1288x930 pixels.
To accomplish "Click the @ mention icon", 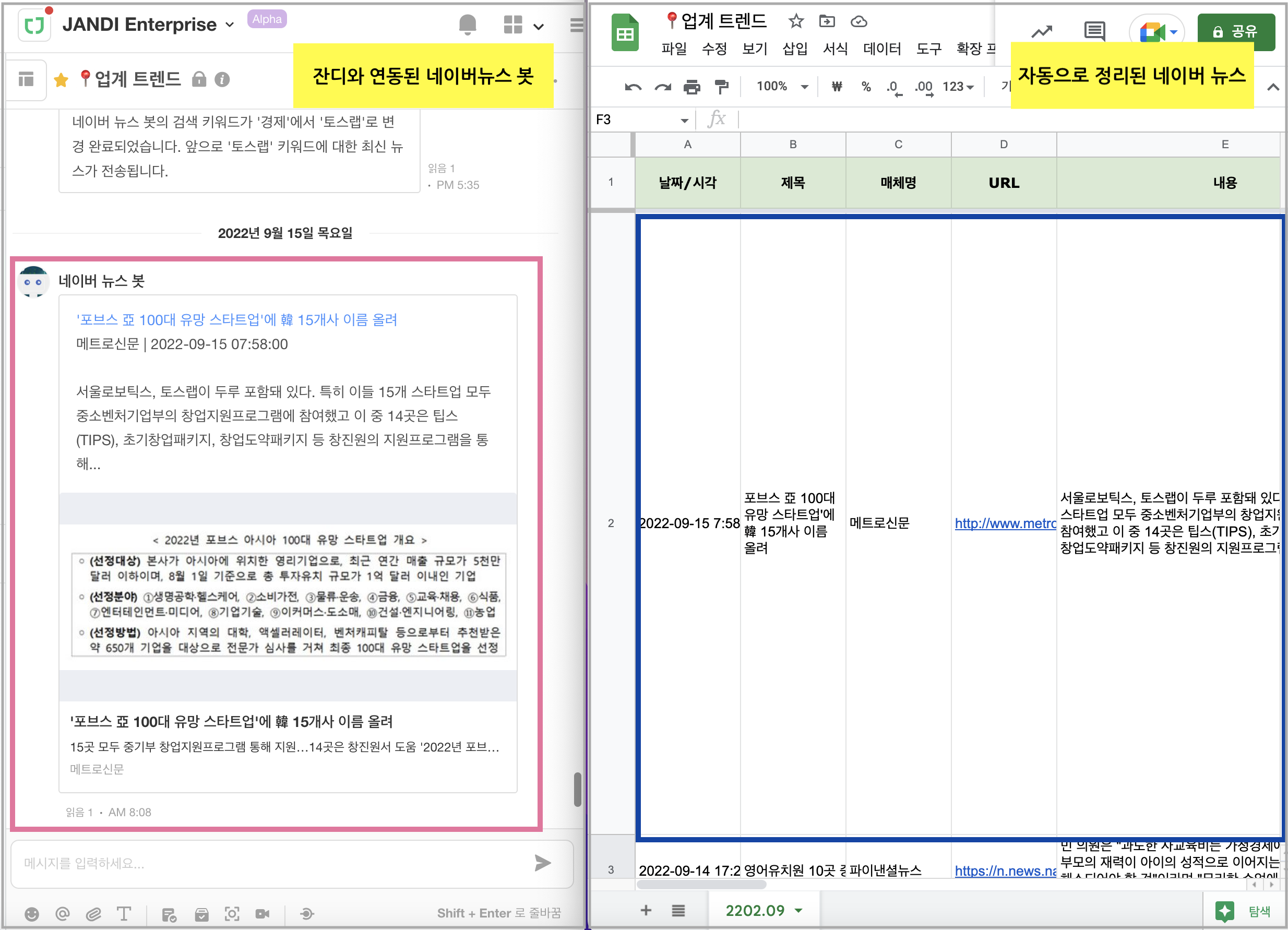I will pos(63,913).
